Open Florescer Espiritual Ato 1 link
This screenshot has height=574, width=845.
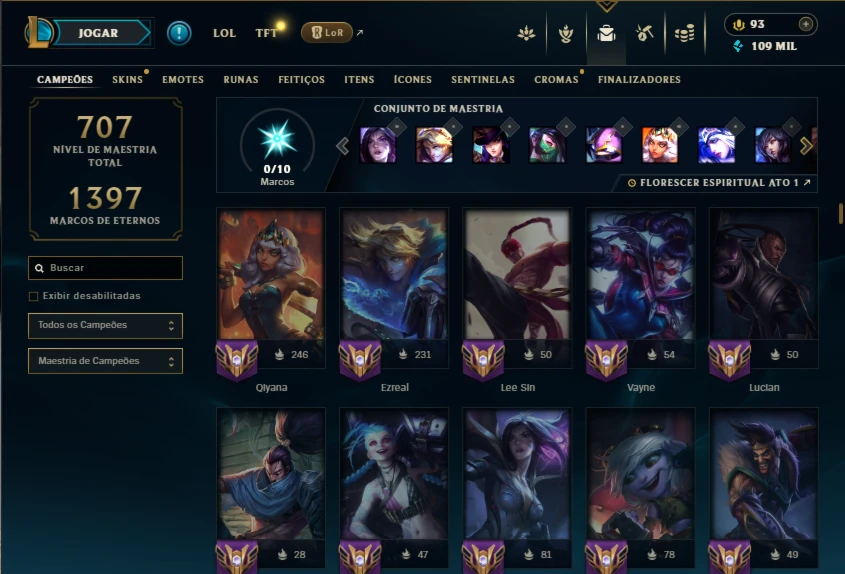[x=719, y=183]
